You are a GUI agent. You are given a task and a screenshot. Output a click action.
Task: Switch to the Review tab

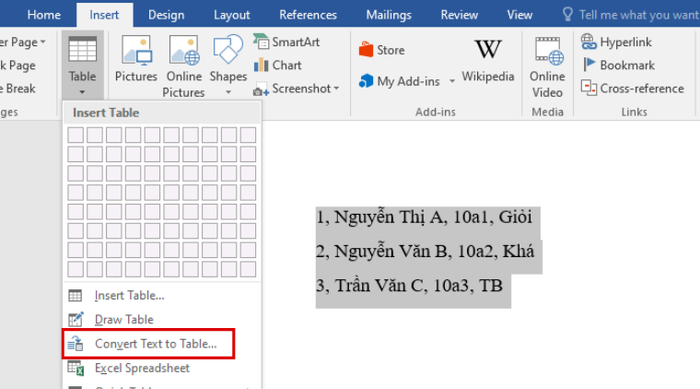[x=459, y=15]
